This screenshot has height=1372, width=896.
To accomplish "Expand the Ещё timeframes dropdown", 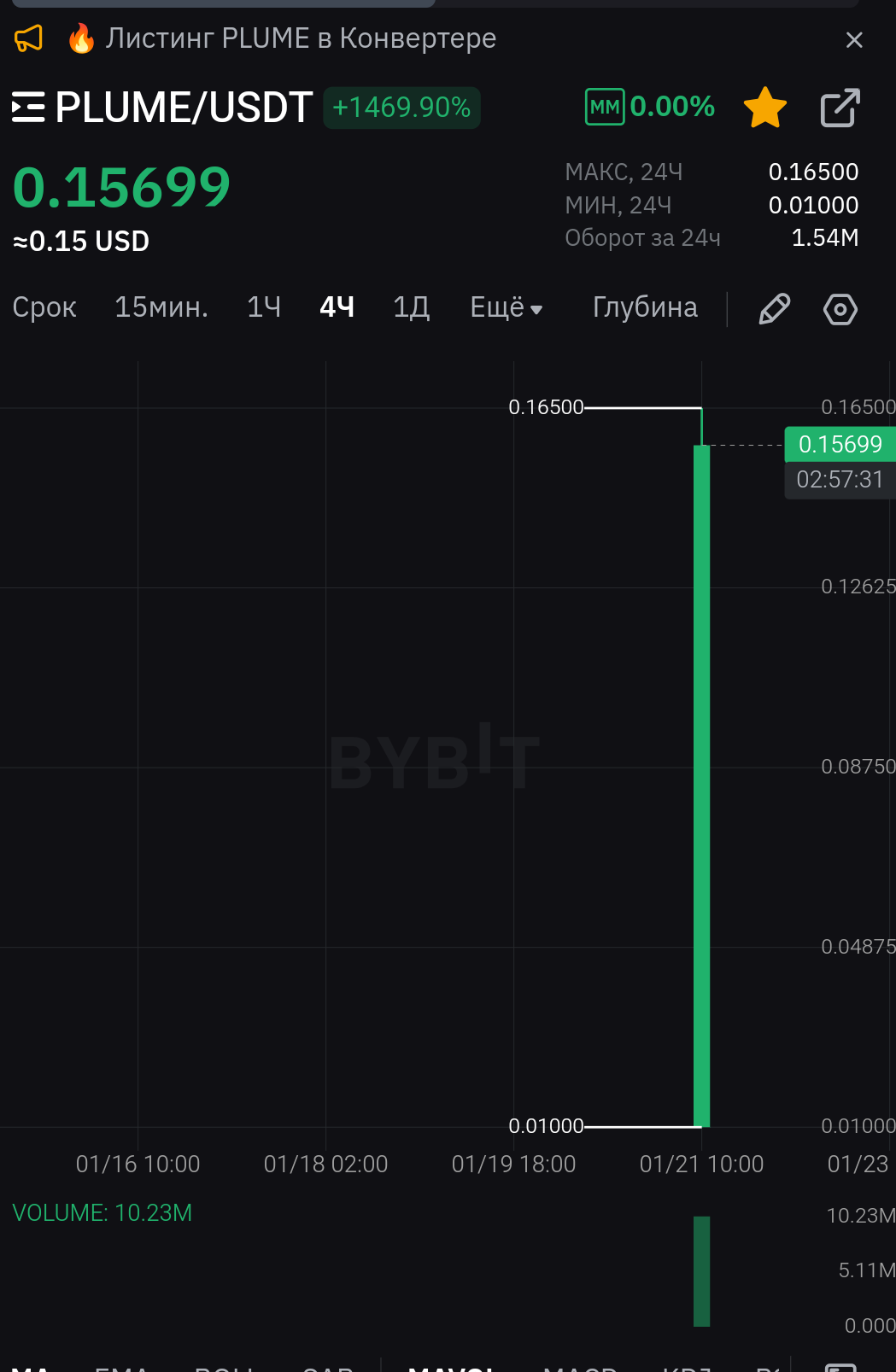I will click(x=507, y=307).
